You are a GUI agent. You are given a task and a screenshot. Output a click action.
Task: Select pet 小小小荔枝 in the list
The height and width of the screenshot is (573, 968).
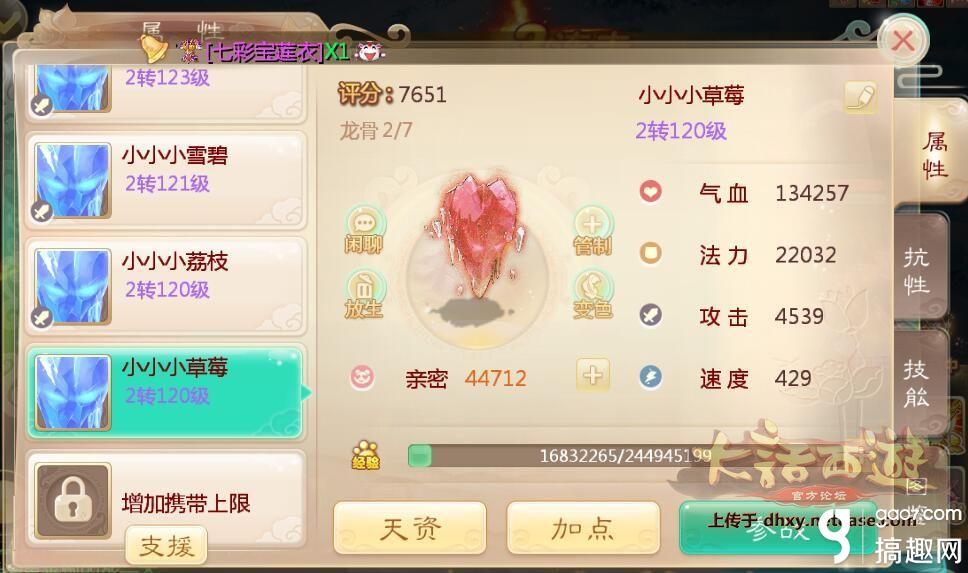[x=165, y=286]
